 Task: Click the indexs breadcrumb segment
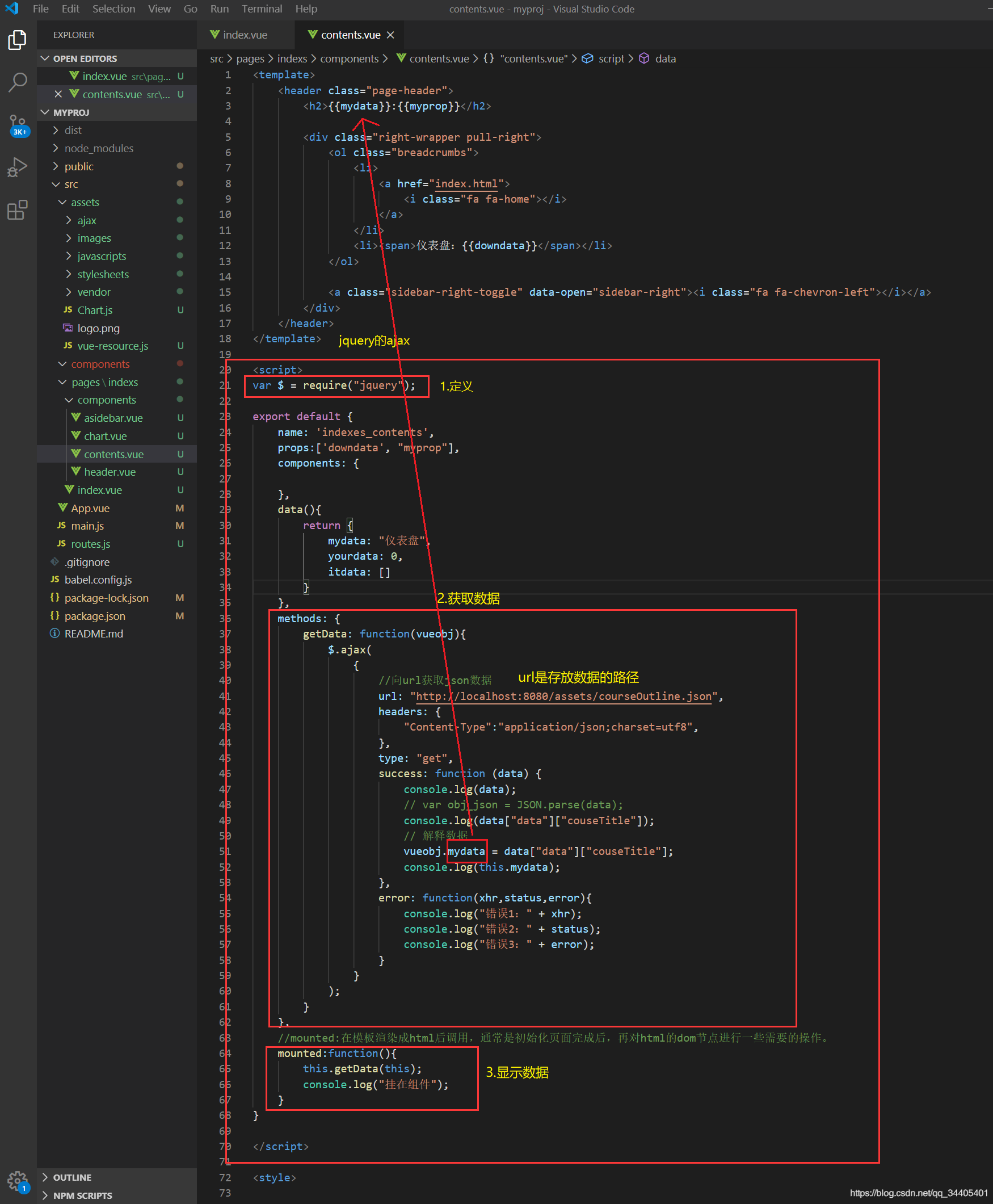pyautogui.click(x=292, y=58)
